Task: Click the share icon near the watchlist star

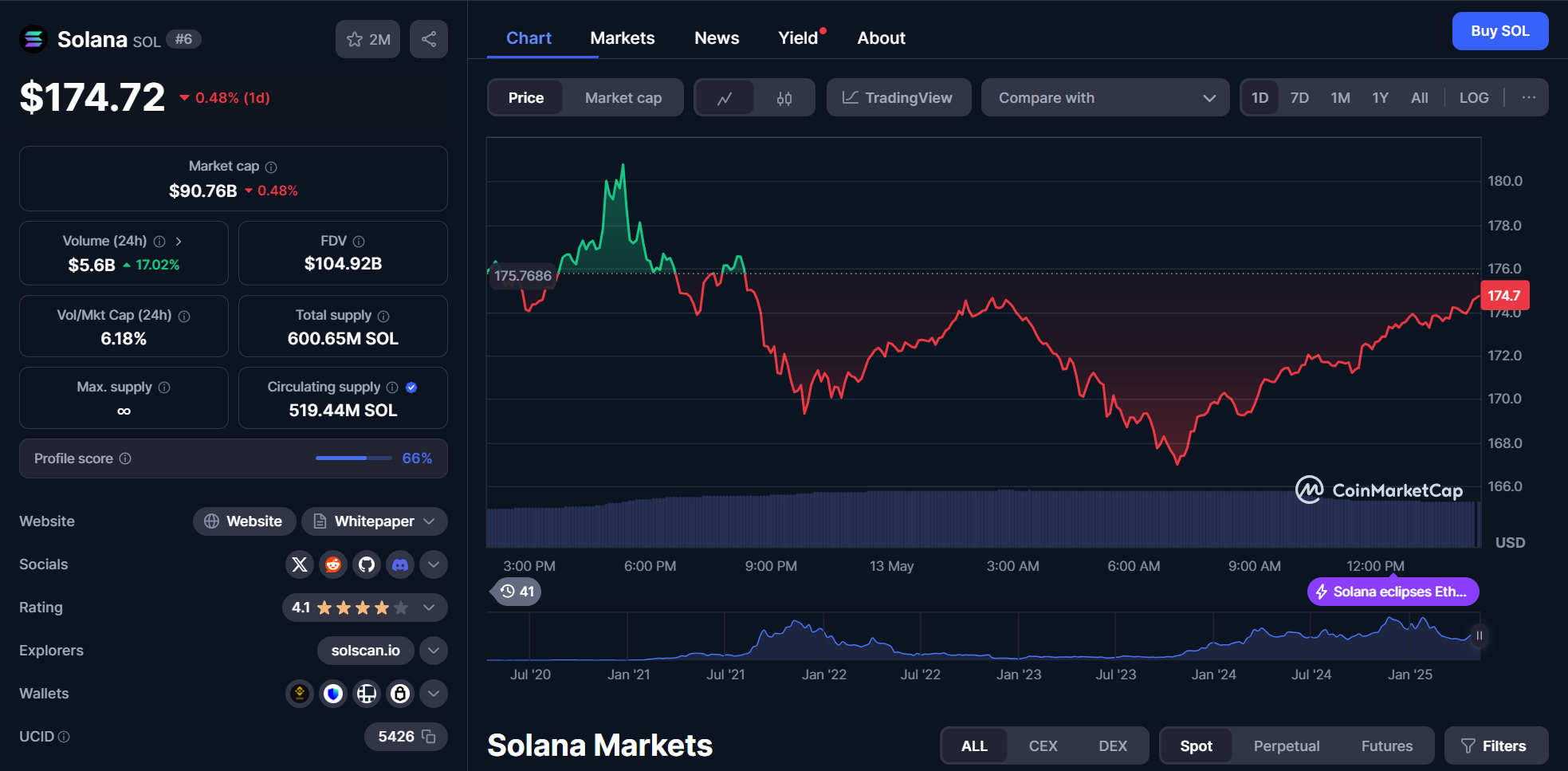Action: (x=428, y=38)
